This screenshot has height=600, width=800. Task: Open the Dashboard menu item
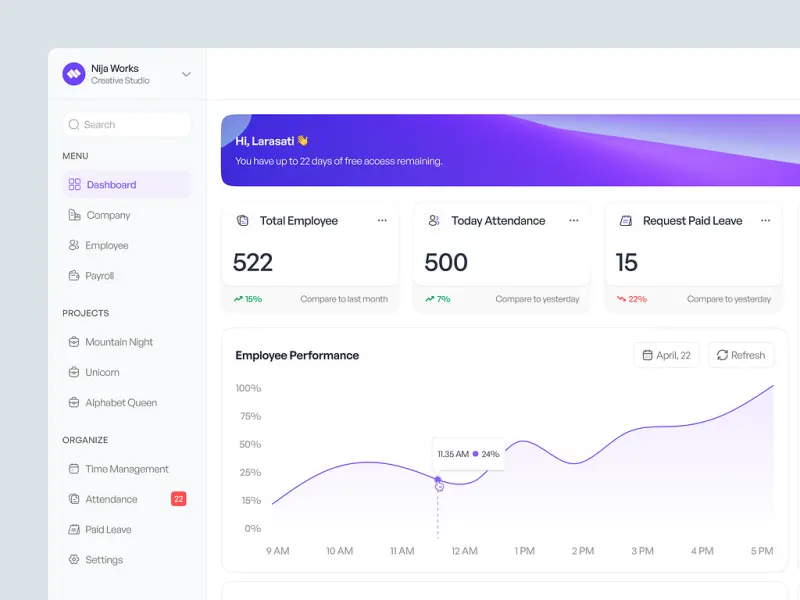click(x=110, y=184)
